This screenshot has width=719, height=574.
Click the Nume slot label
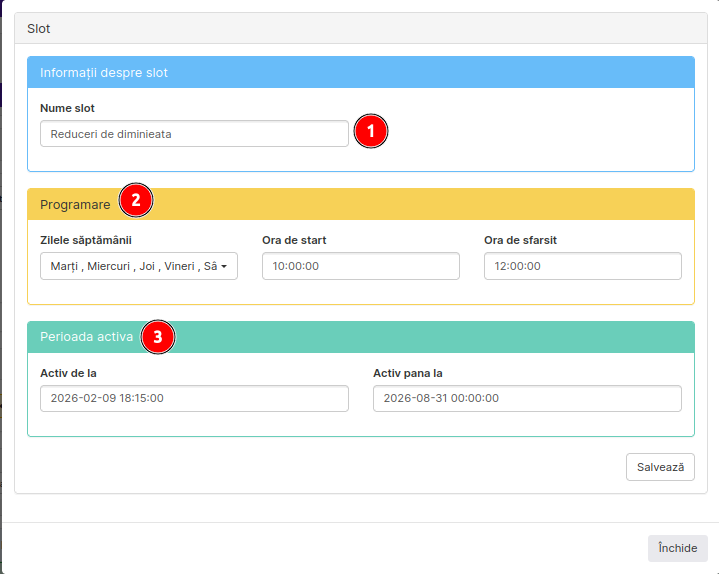(x=67, y=108)
